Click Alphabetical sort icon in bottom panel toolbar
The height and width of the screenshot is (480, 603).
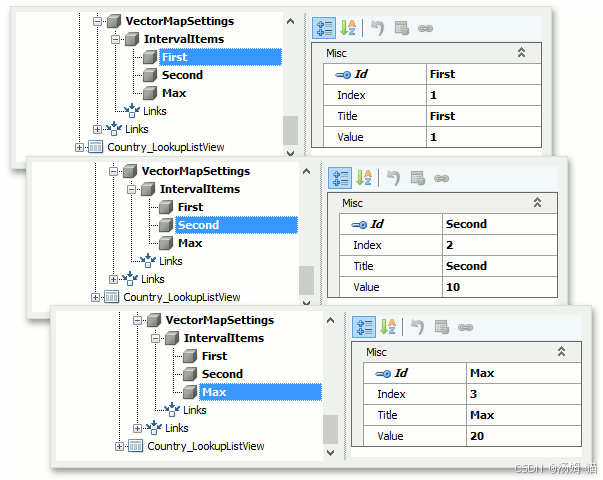coord(388,327)
